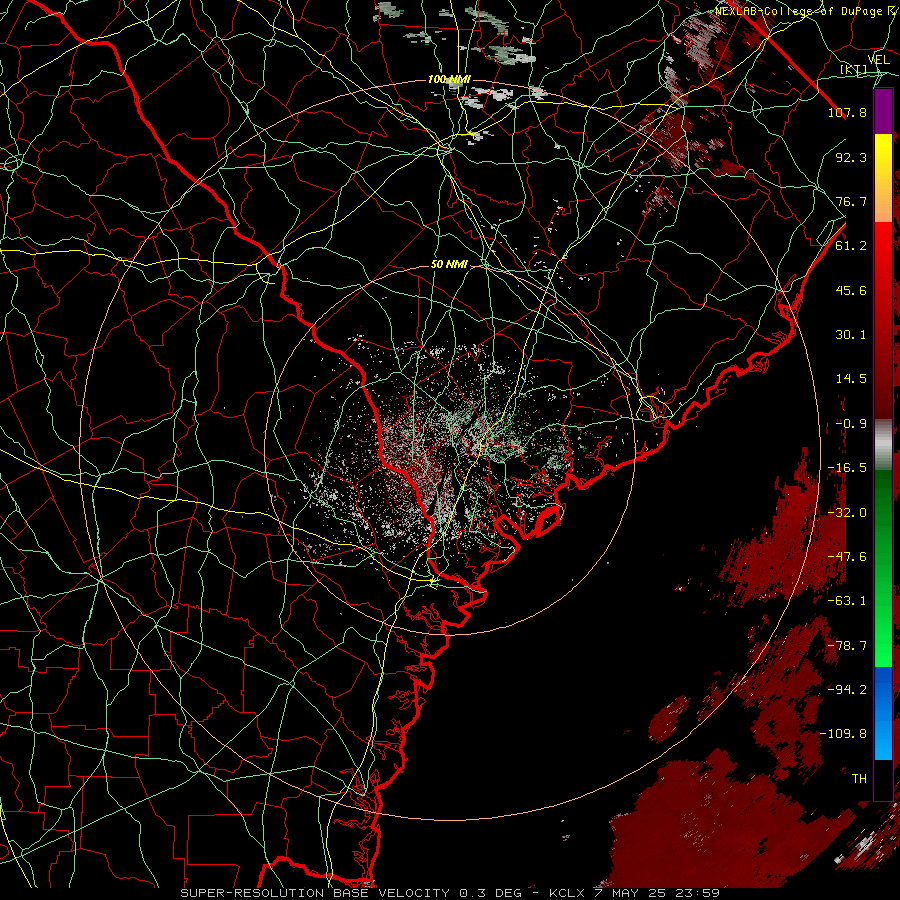Click the -32.0 velocity scale value

point(847,513)
